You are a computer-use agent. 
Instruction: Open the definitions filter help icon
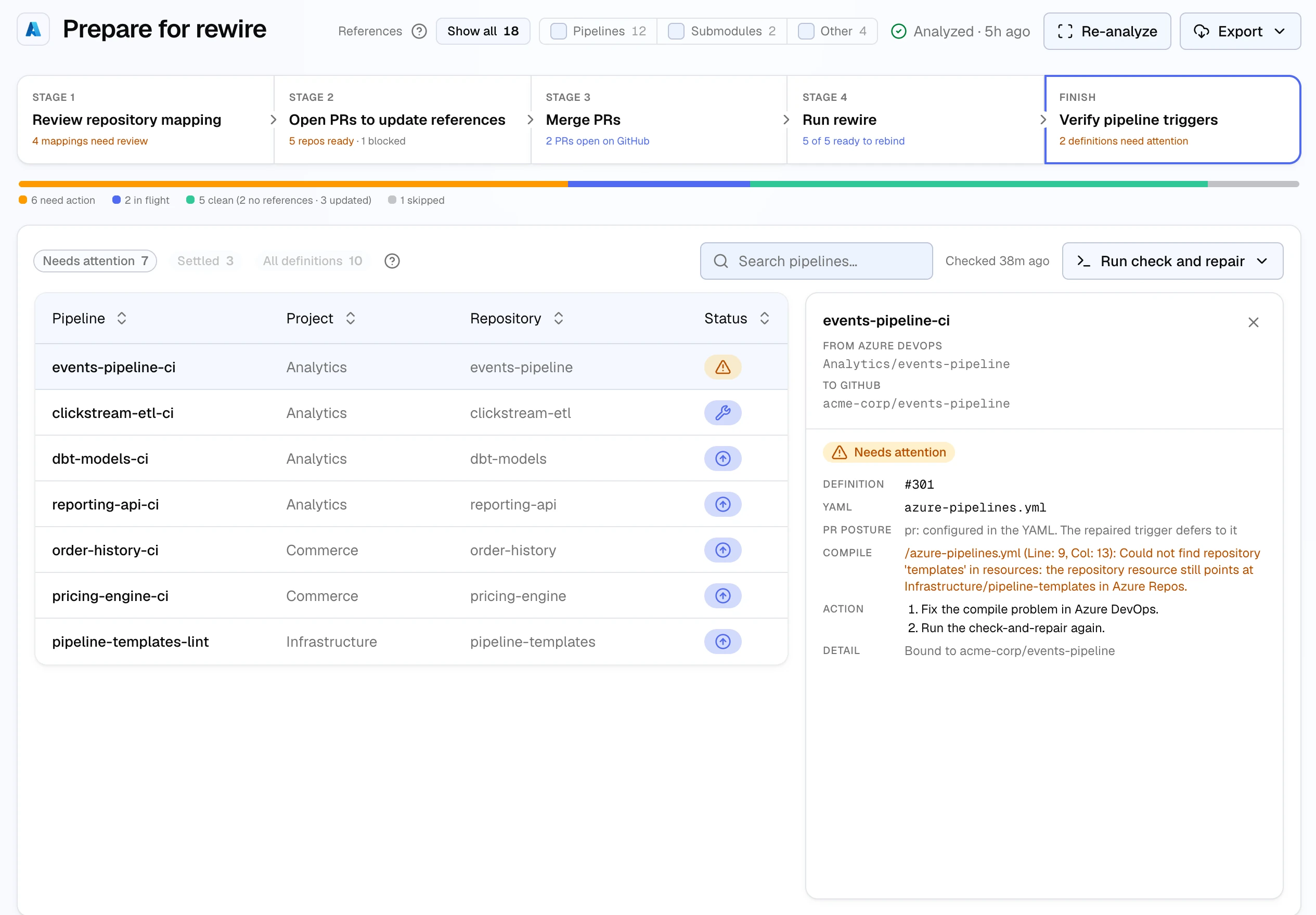pyautogui.click(x=392, y=262)
